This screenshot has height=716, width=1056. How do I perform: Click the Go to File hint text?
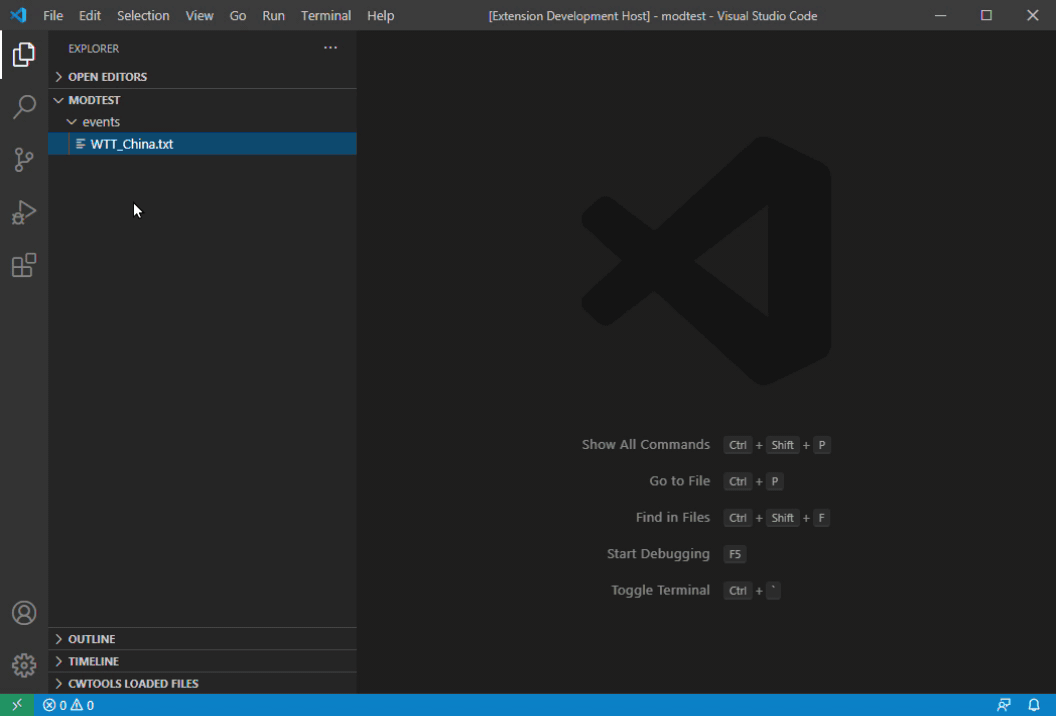tap(679, 481)
